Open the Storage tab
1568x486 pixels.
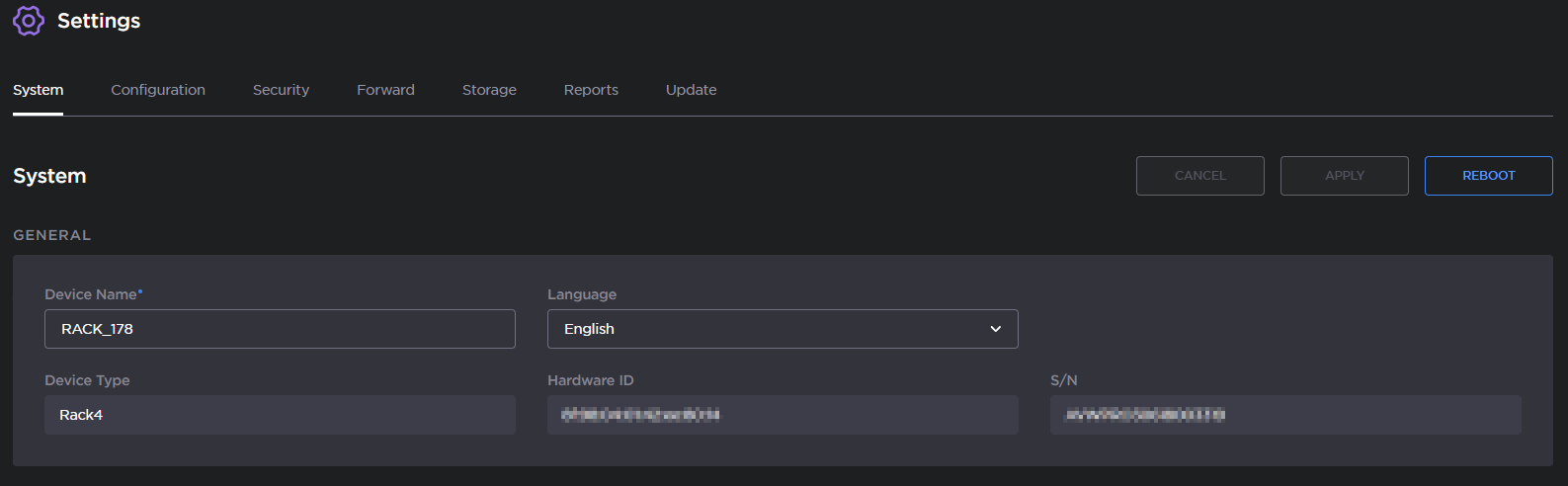pyautogui.click(x=489, y=90)
